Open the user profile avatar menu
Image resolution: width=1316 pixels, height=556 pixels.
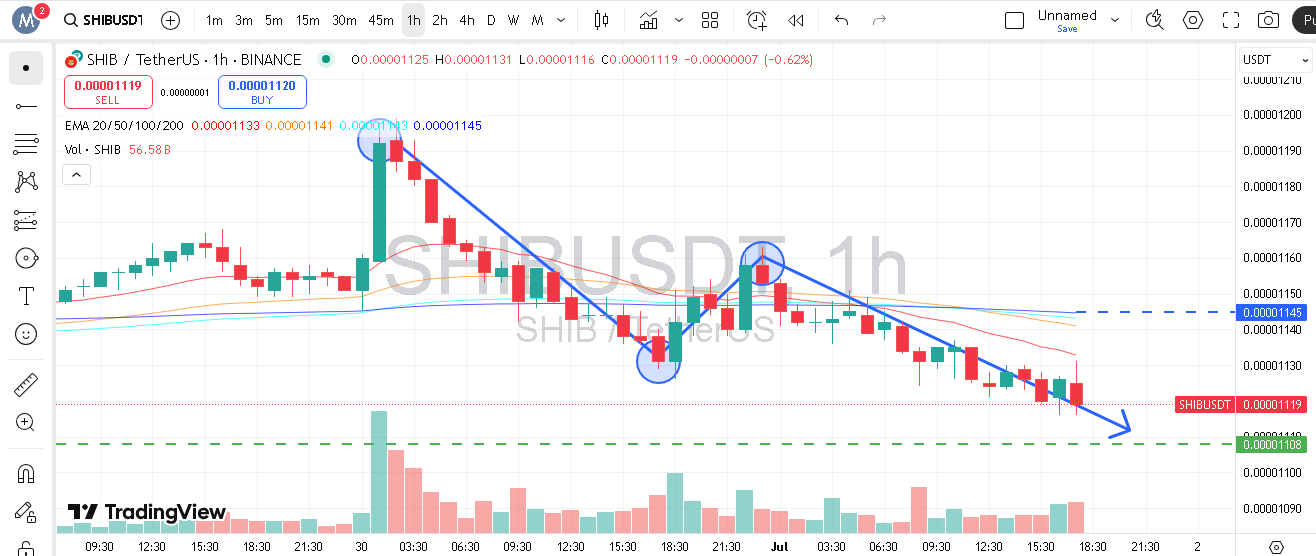27,19
